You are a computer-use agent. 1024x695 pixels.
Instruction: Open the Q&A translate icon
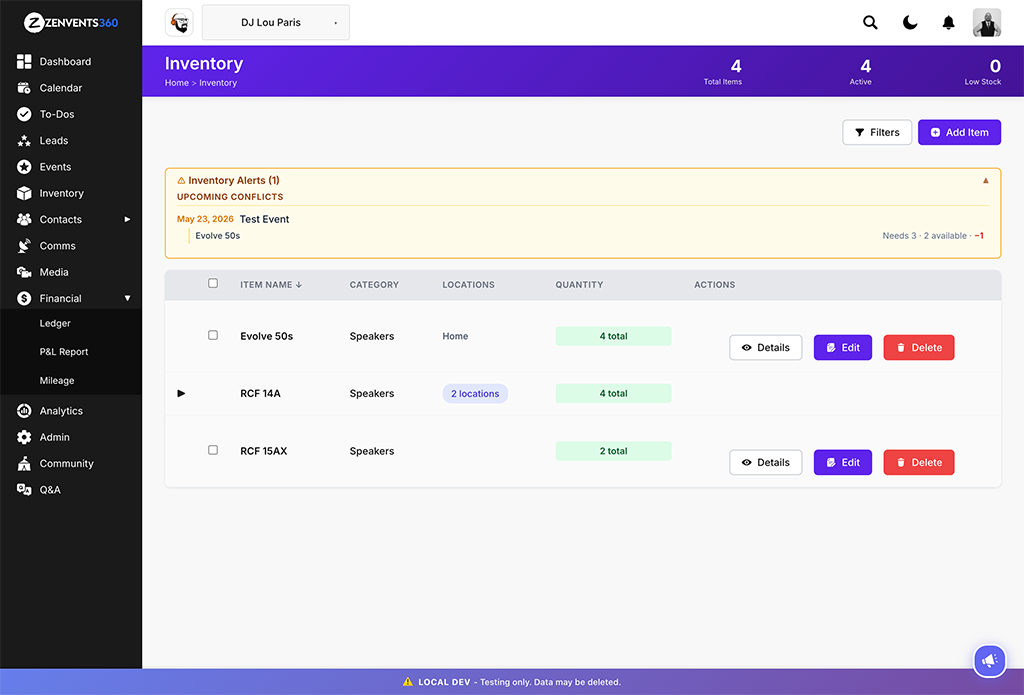pyautogui.click(x=24, y=490)
